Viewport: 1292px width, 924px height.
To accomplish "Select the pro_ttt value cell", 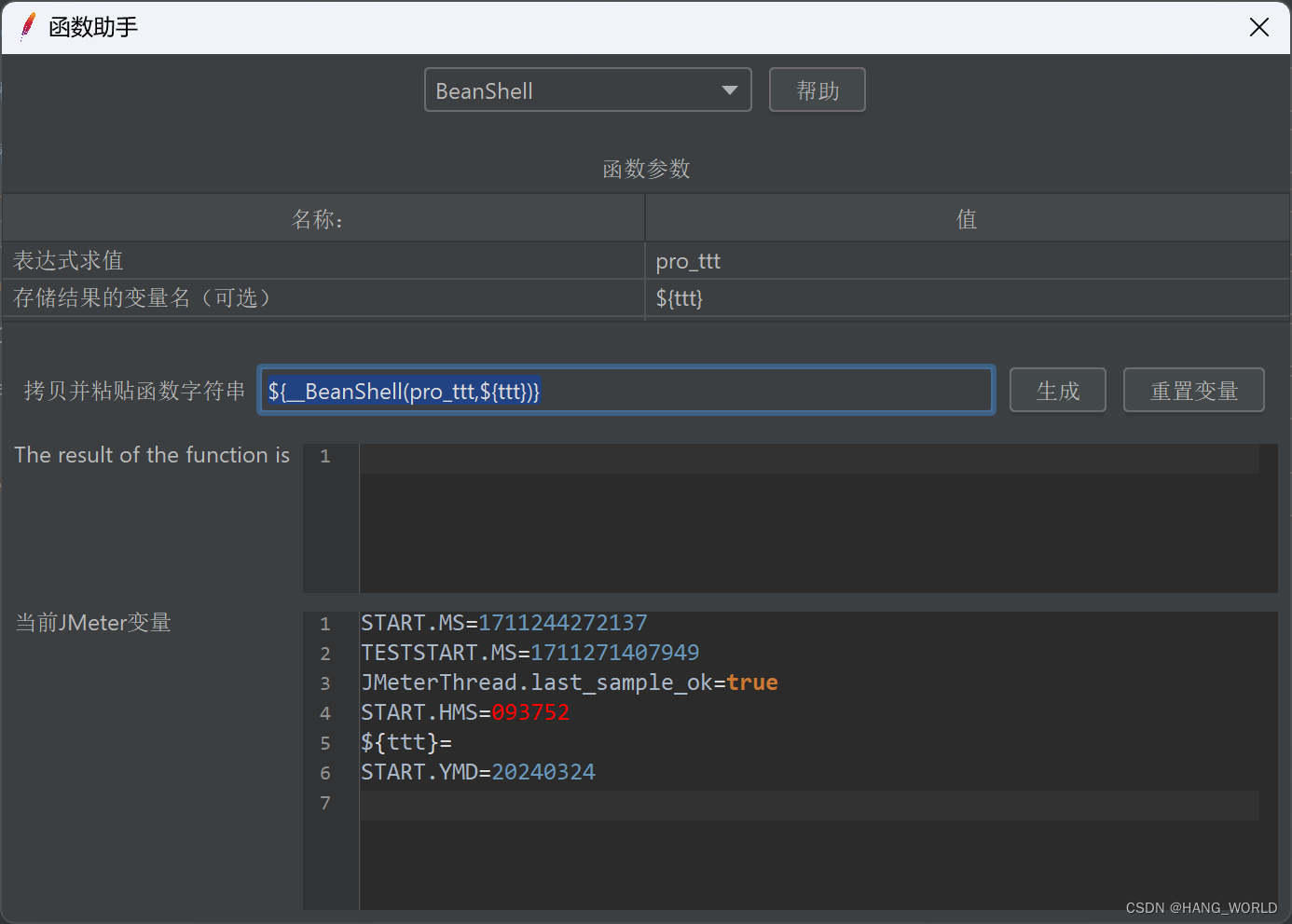I will (x=968, y=261).
